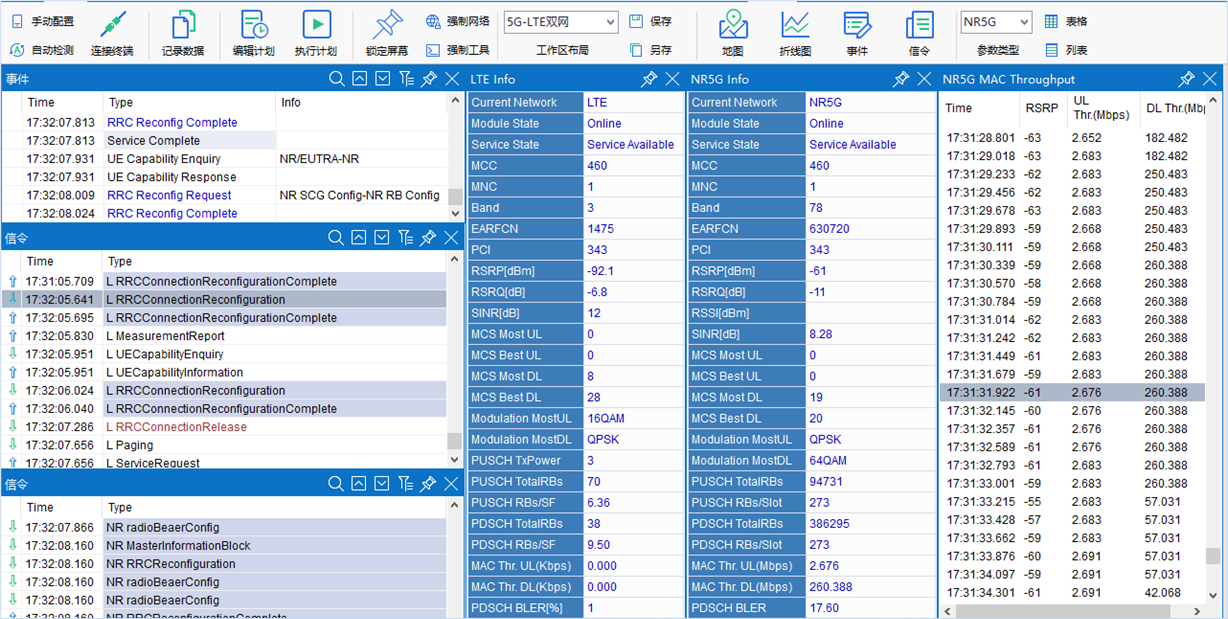Open the 地图 map view
The height and width of the screenshot is (619, 1228).
[x=733, y=25]
